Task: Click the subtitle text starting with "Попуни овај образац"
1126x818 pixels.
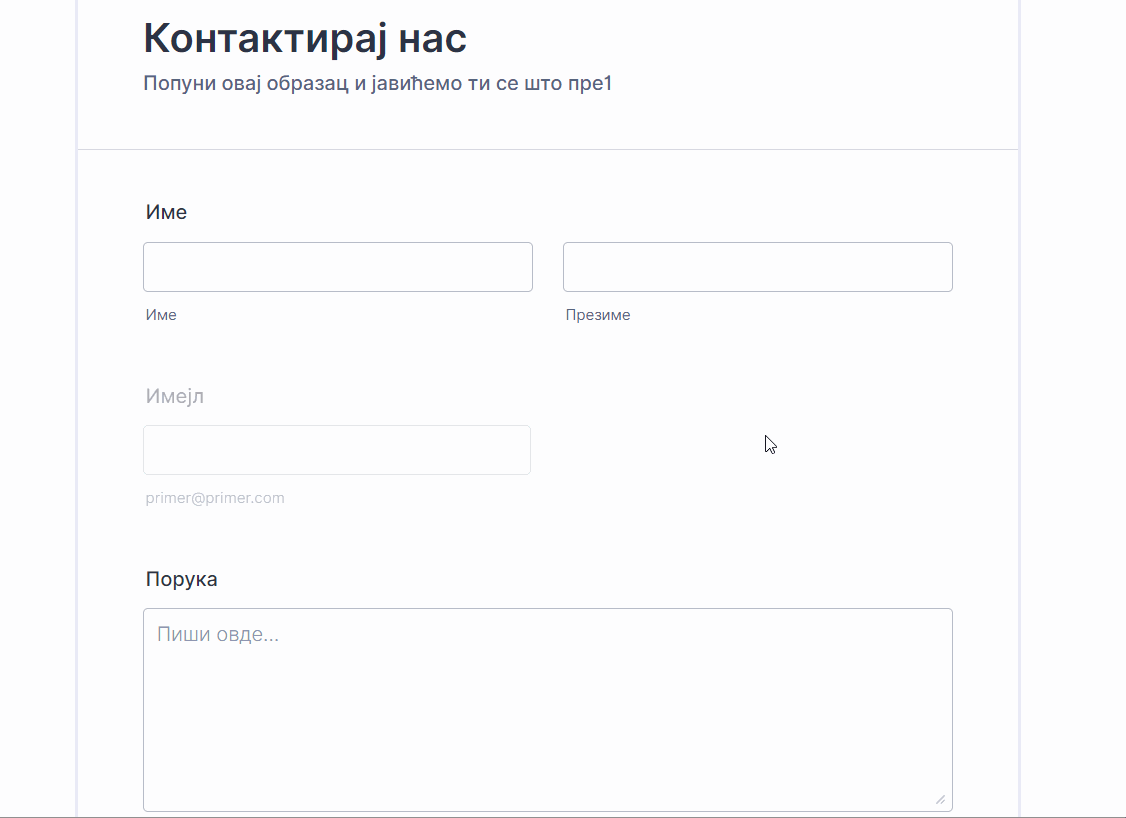Action: pyautogui.click(x=377, y=84)
